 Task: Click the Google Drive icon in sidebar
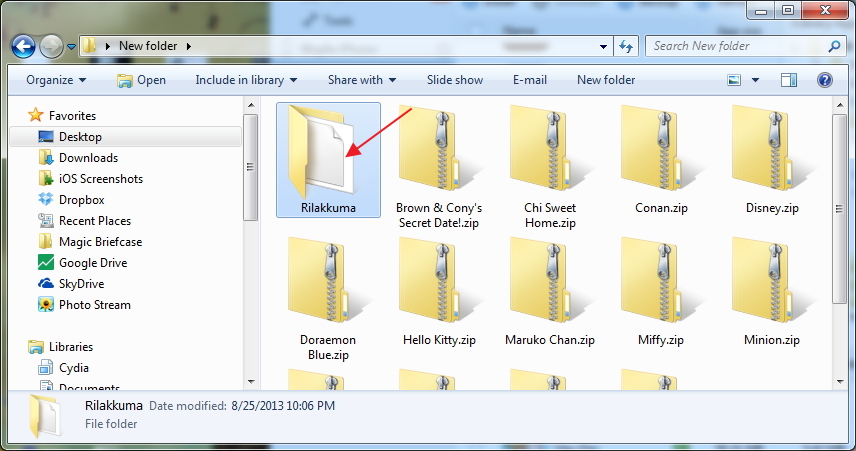[46, 263]
